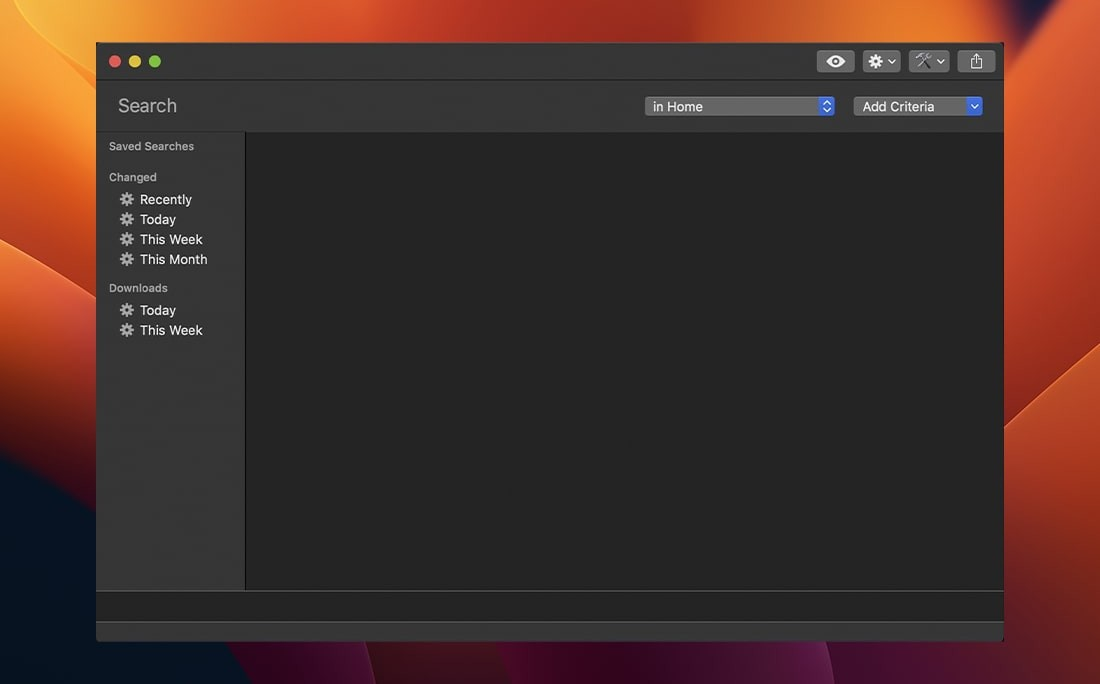Select This Month saved search
This screenshot has height=684, width=1100.
(175, 259)
